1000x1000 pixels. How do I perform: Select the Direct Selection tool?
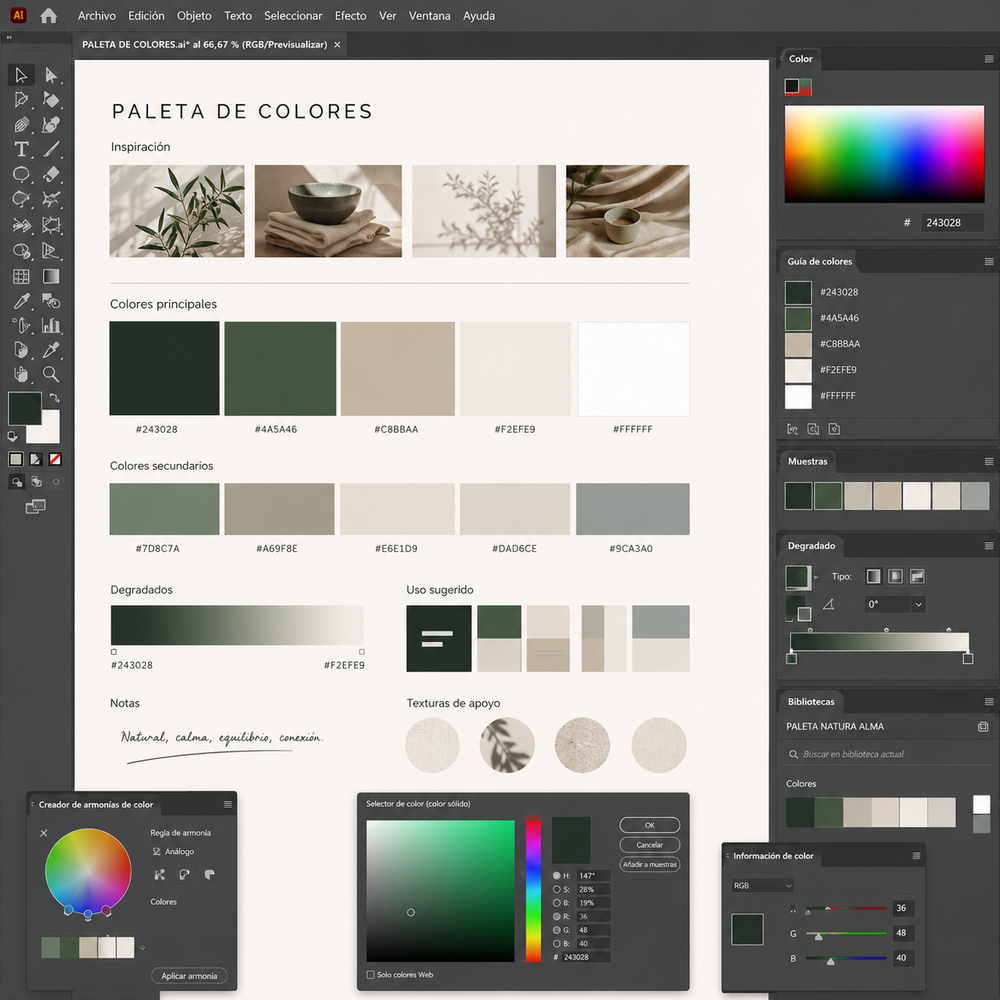click(51, 75)
